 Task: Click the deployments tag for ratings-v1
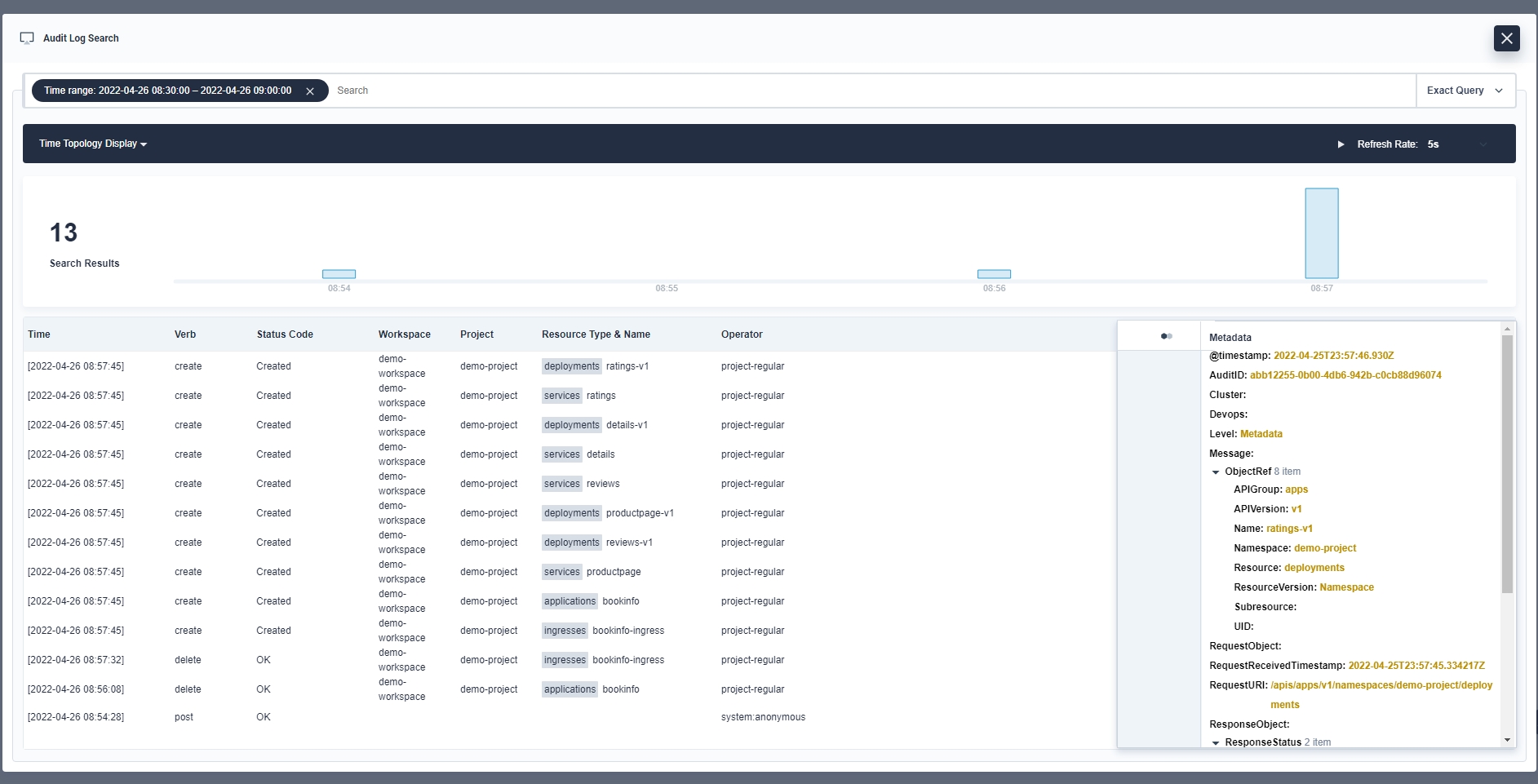pyautogui.click(x=571, y=366)
